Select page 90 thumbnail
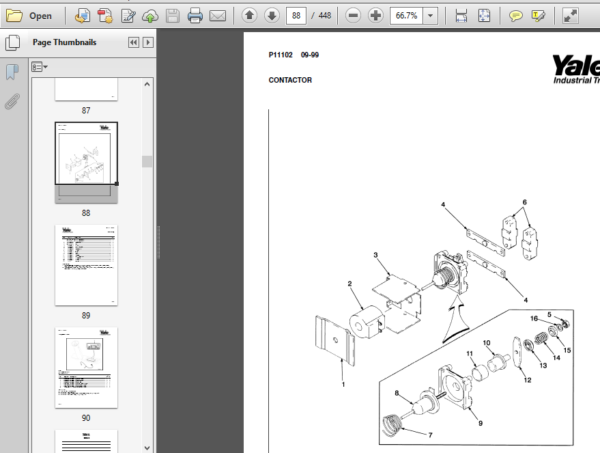Screen dimensions: 600x453 [86, 368]
